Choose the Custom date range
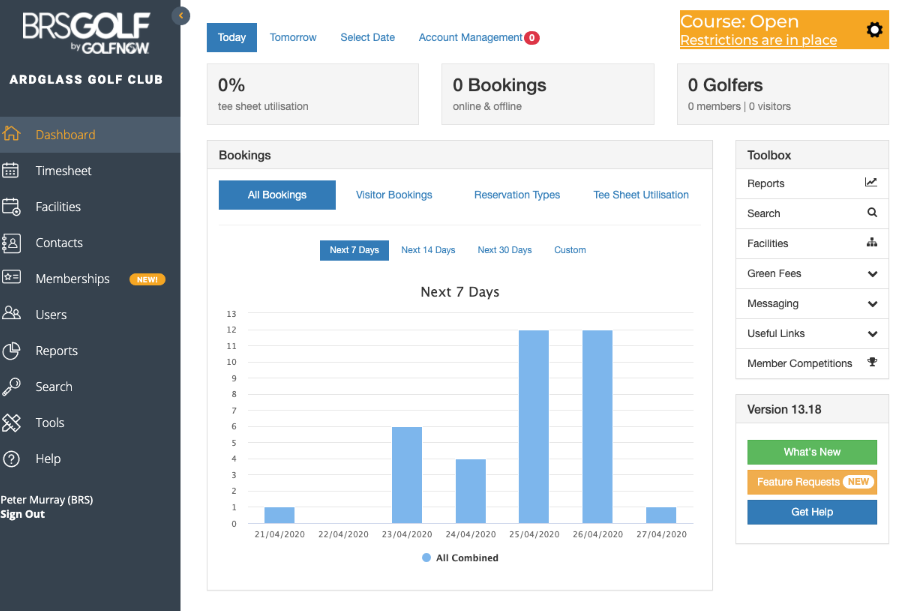Viewport: 899px width, 611px height. [x=570, y=250]
